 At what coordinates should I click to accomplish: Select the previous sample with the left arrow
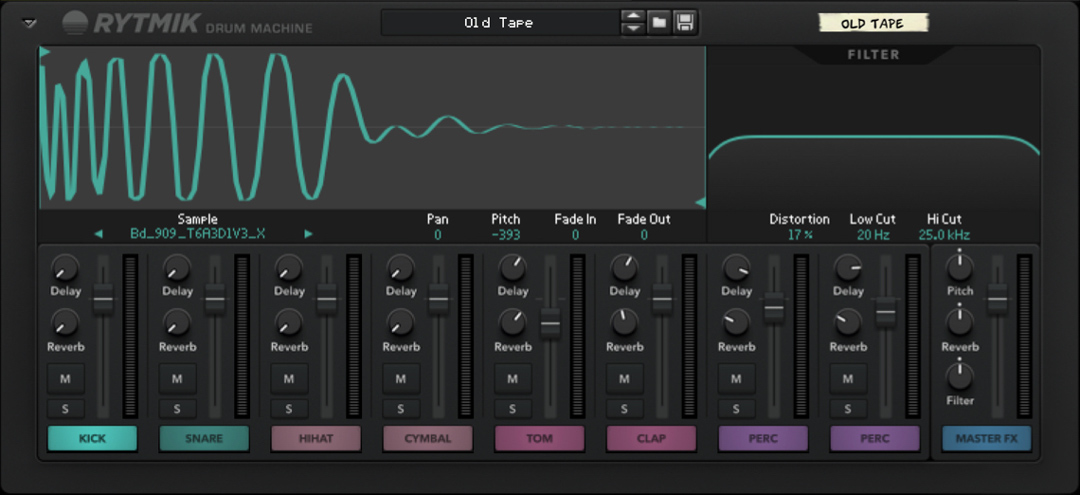98,234
